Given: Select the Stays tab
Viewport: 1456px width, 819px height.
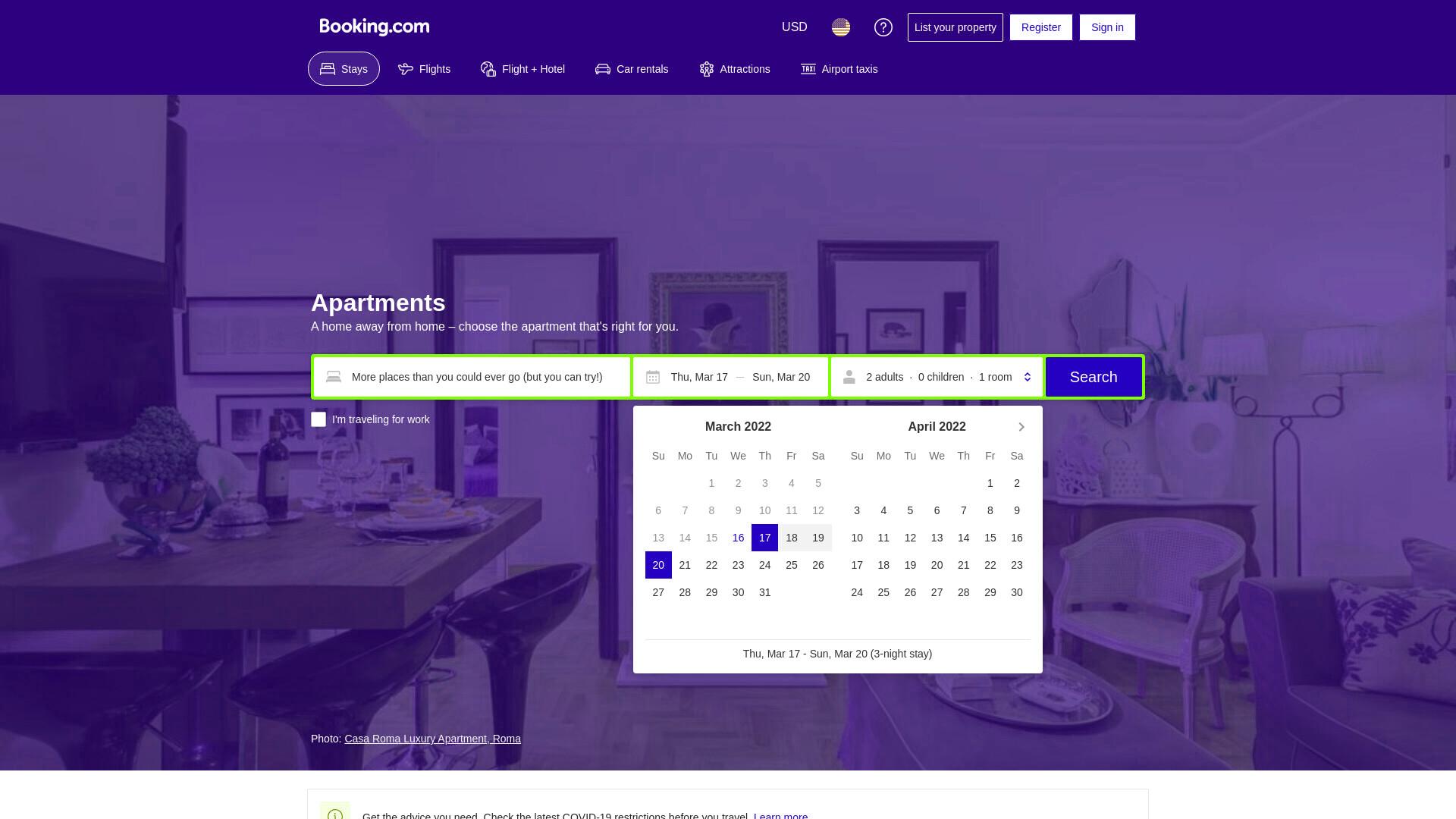Looking at the screenshot, I should tap(344, 69).
